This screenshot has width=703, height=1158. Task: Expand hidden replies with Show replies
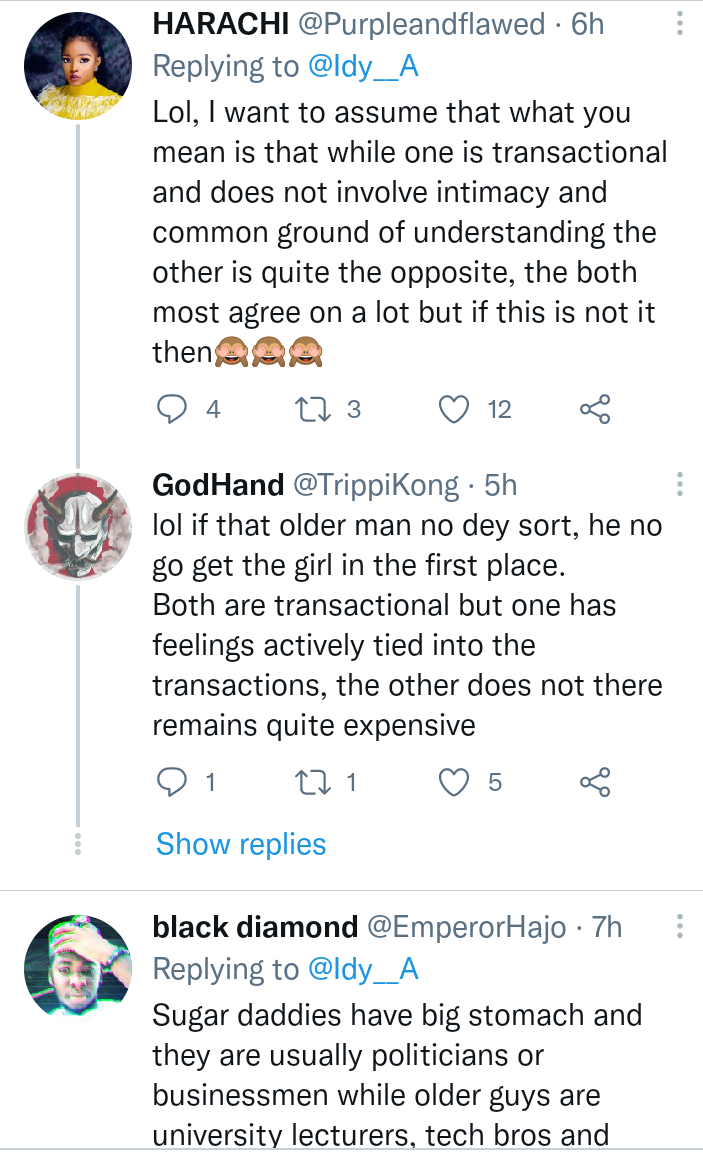click(x=241, y=844)
